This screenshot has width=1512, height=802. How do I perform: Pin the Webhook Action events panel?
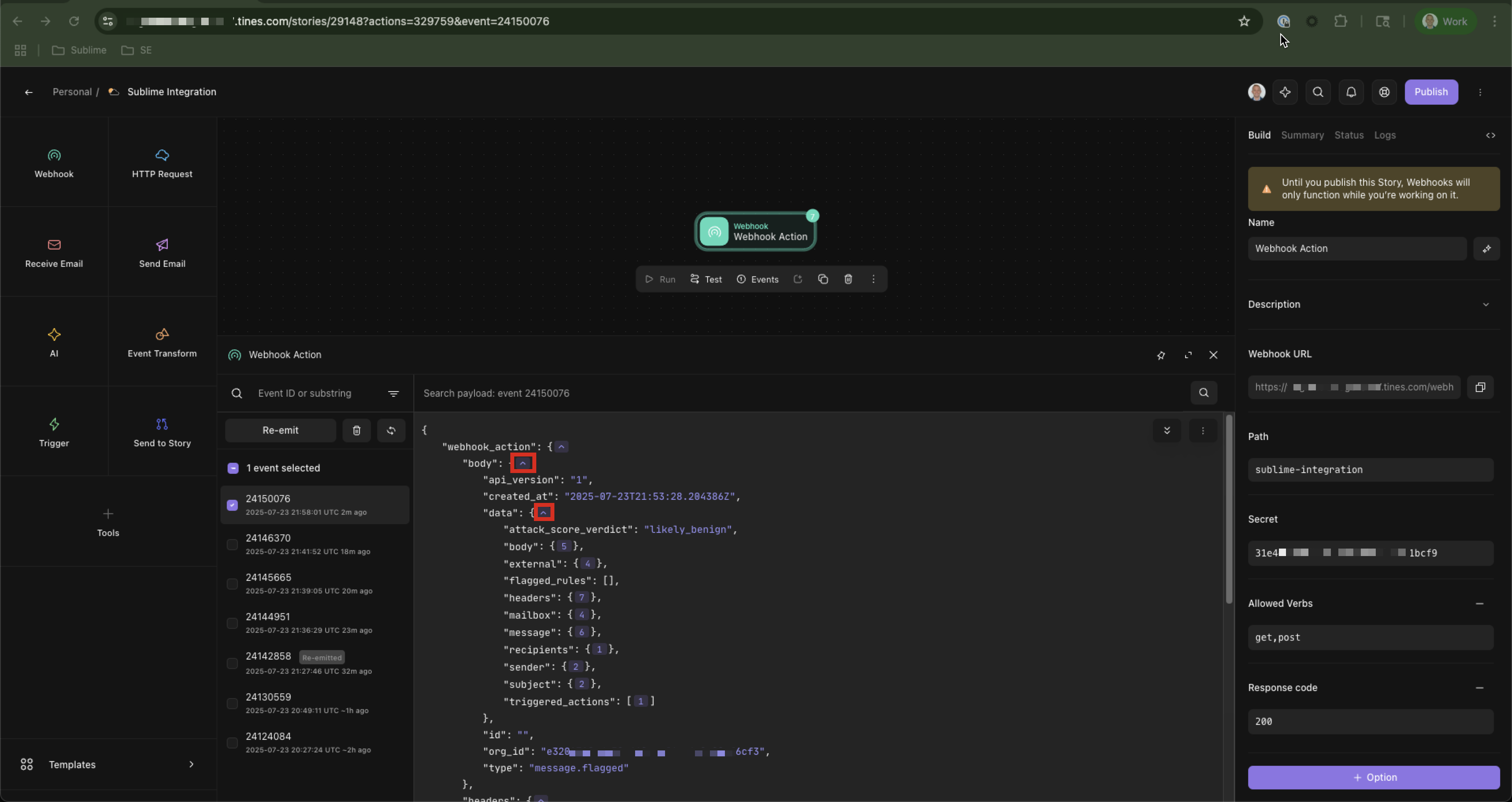click(1160, 355)
